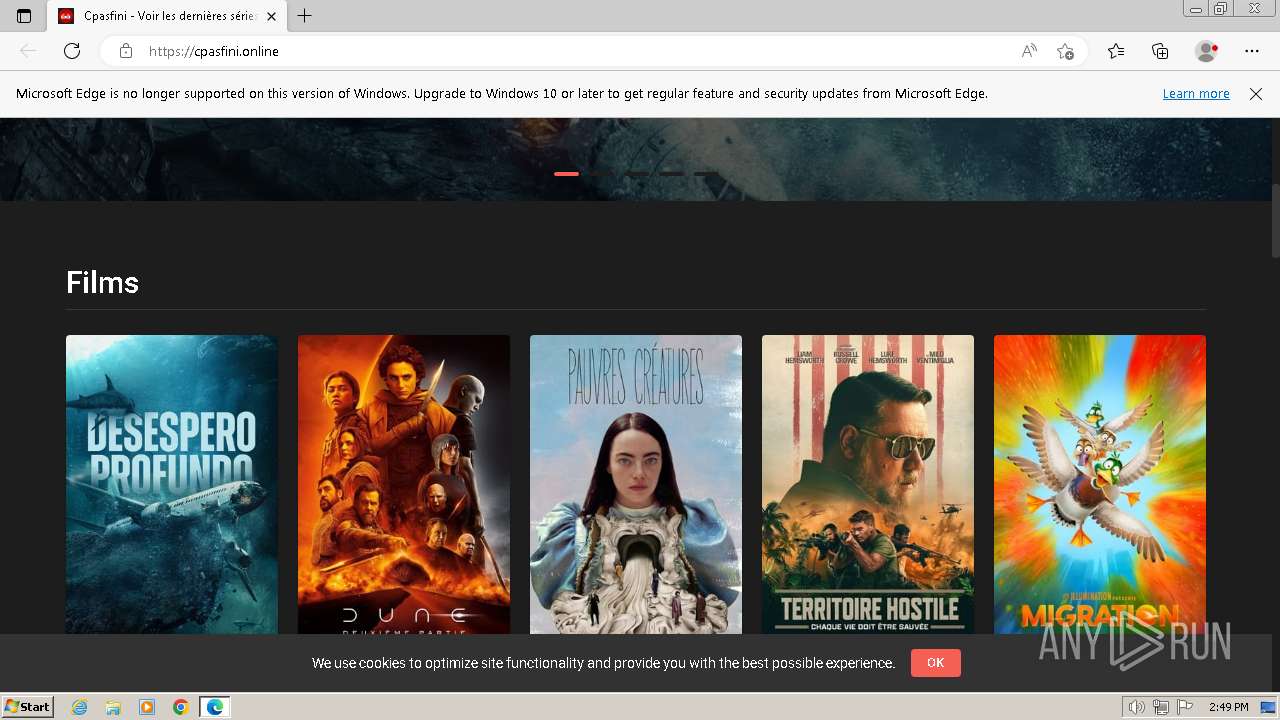Switch to Microsoft Edge taskbar icon

[214, 707]
